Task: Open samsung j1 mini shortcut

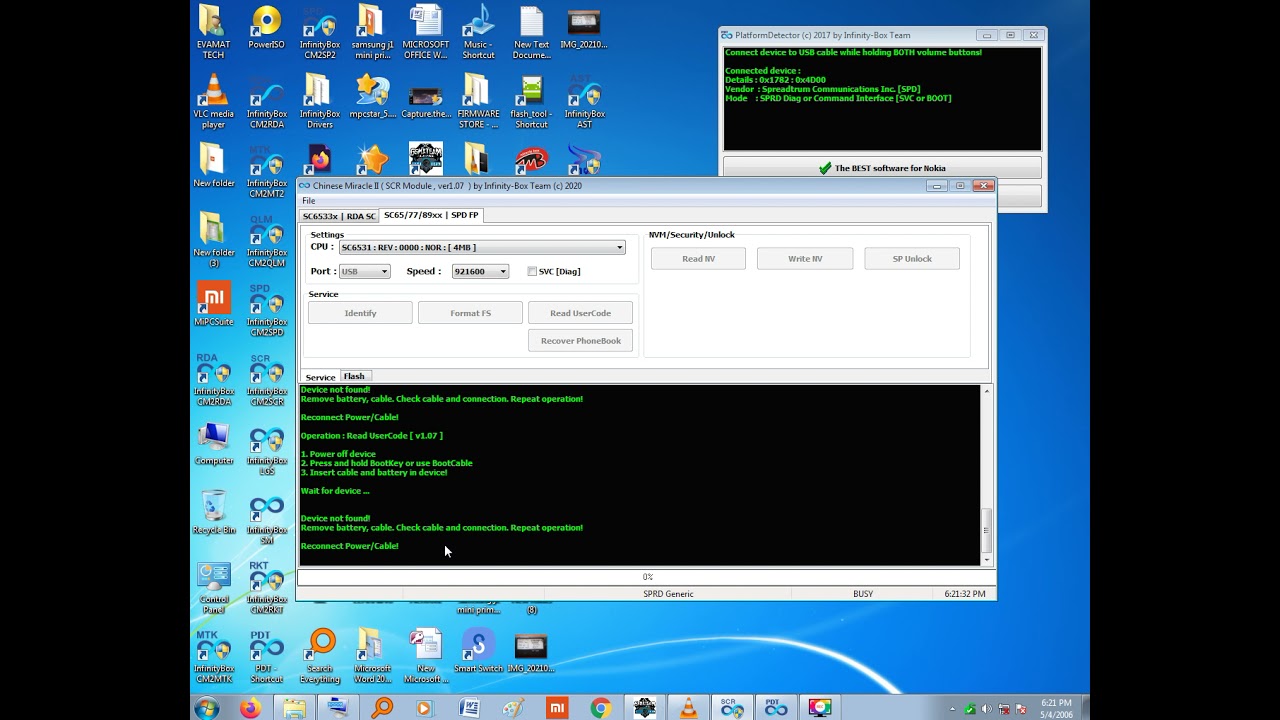Action: point(372,30)
